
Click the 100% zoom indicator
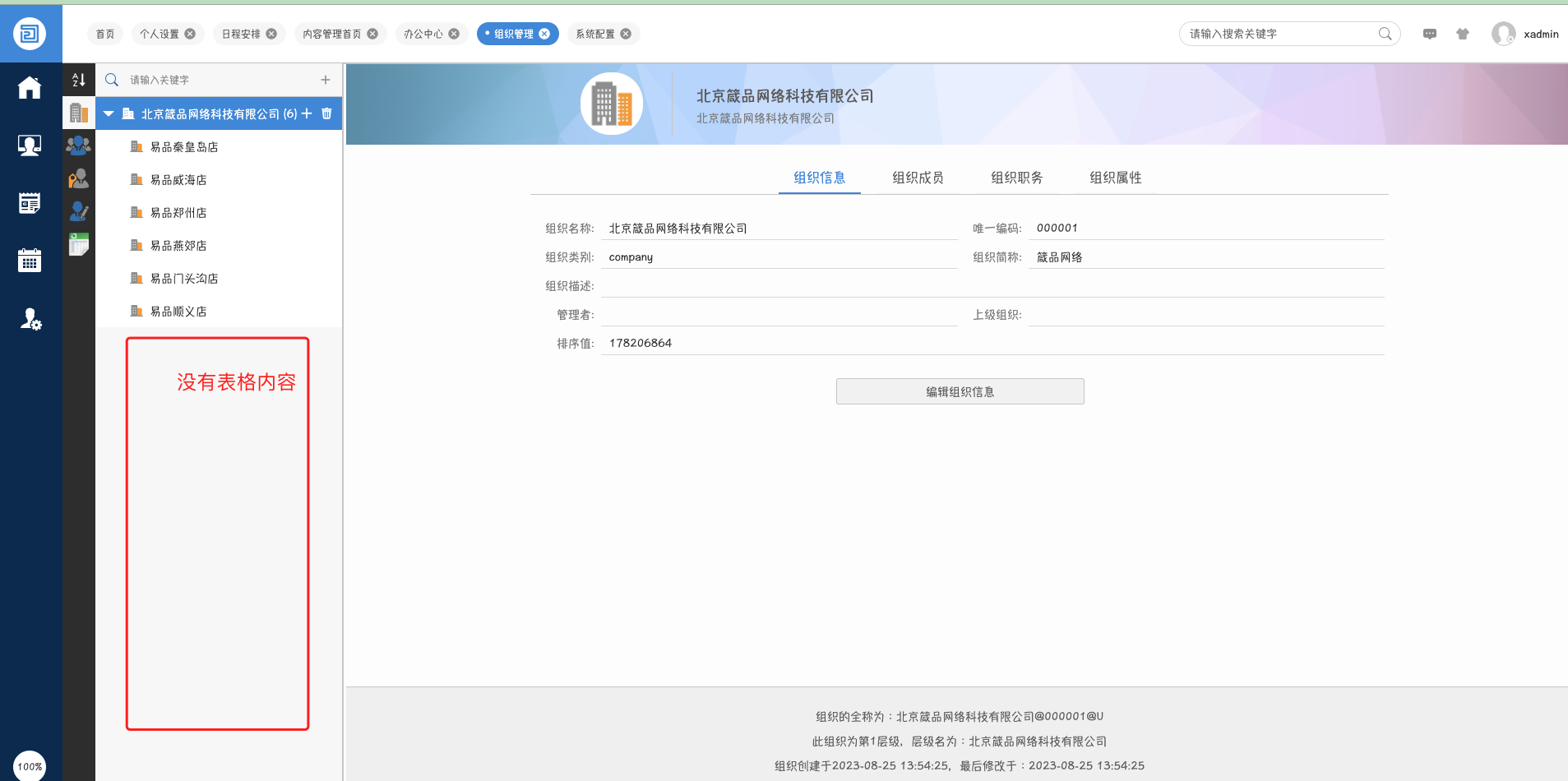click(x=30, y=766)
